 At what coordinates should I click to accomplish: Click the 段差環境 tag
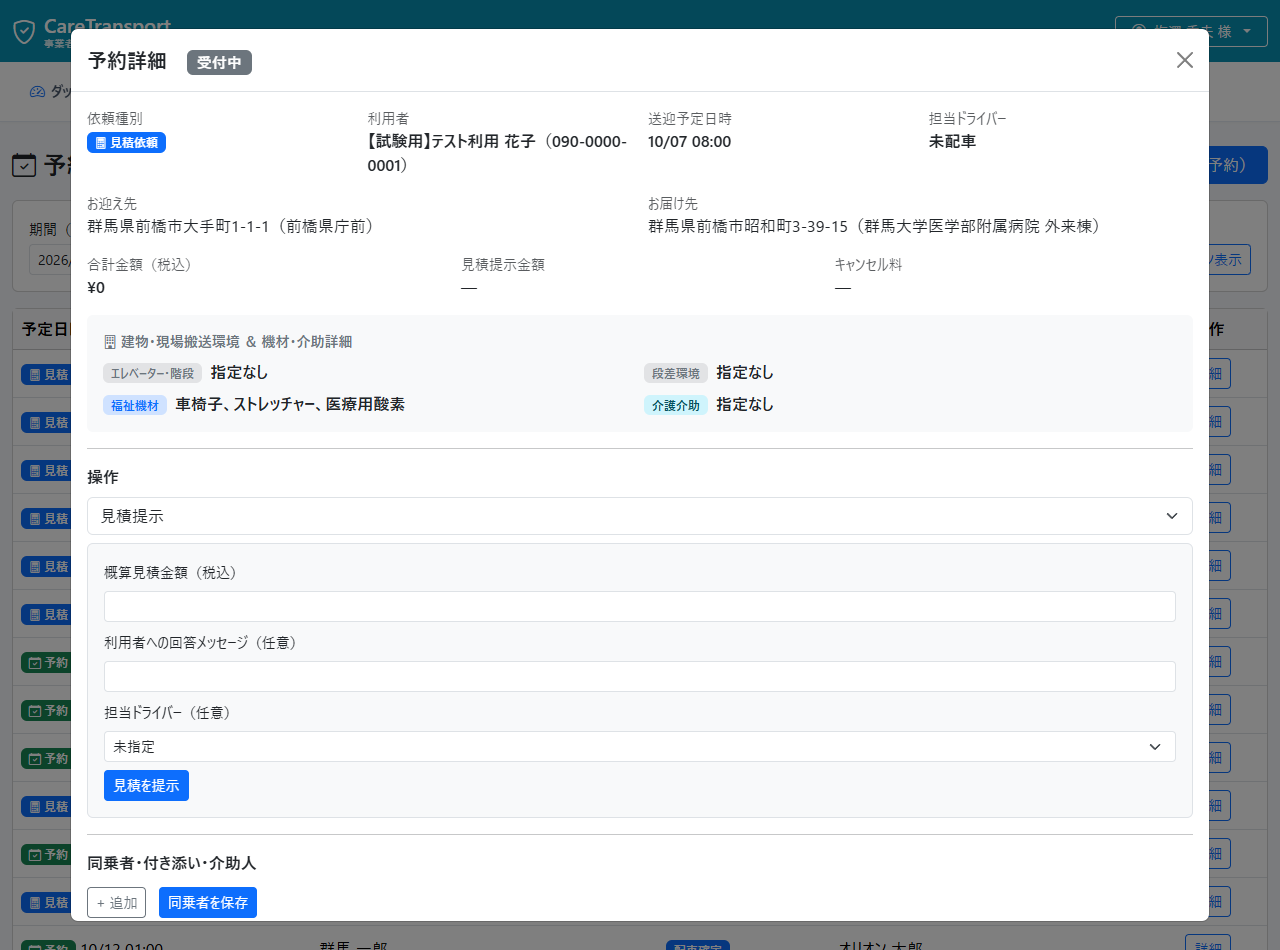click(676, 373)
